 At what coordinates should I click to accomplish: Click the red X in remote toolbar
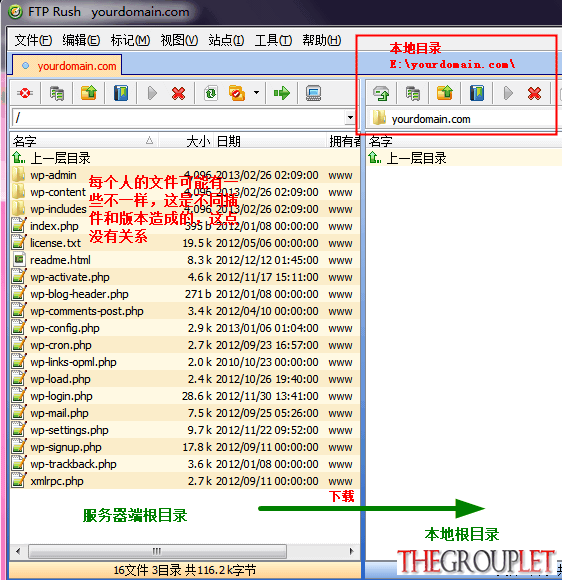pos(178,93)
